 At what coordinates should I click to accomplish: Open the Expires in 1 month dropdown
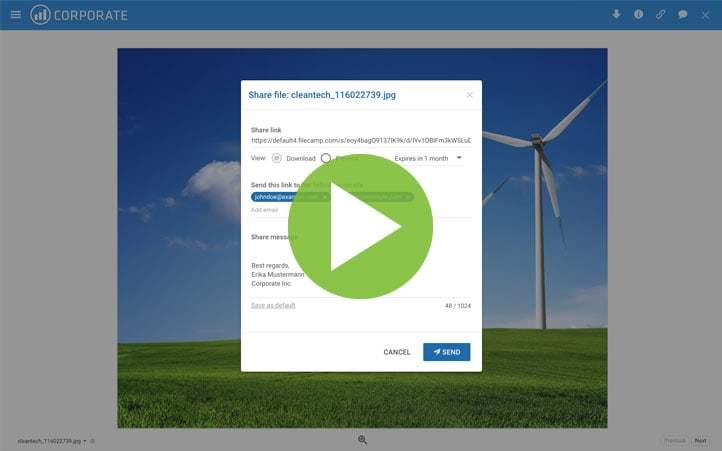click(428, 158)
